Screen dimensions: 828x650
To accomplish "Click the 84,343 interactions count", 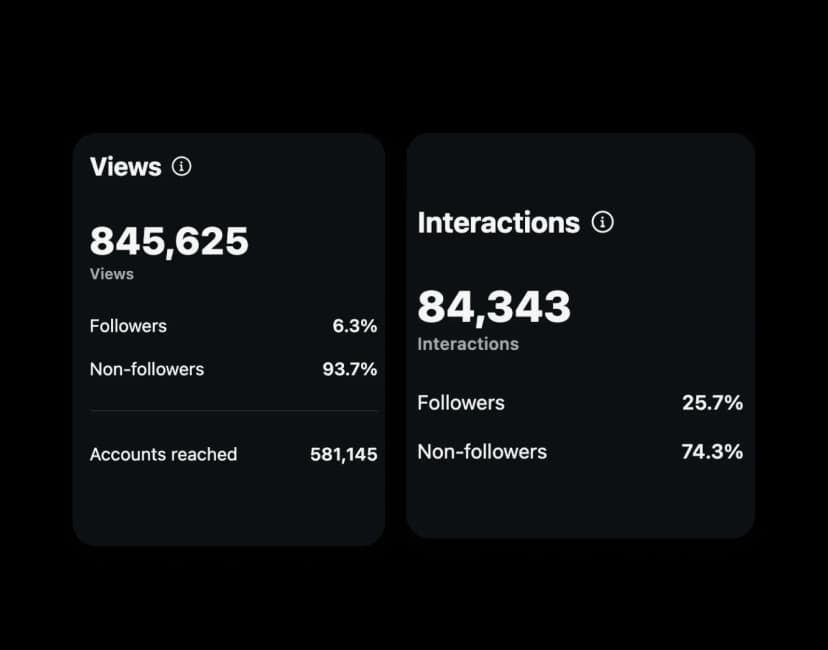I will click(494, 306).
